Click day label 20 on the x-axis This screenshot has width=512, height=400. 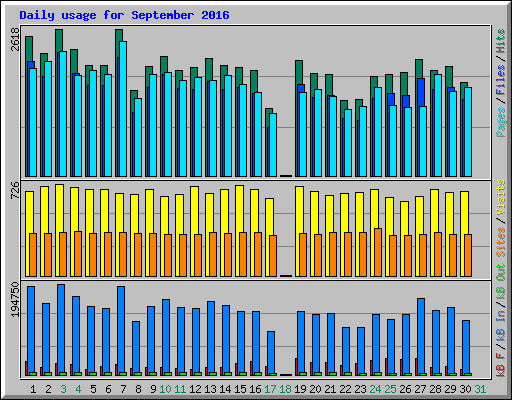pyautogui.click(x=315, y=389)
